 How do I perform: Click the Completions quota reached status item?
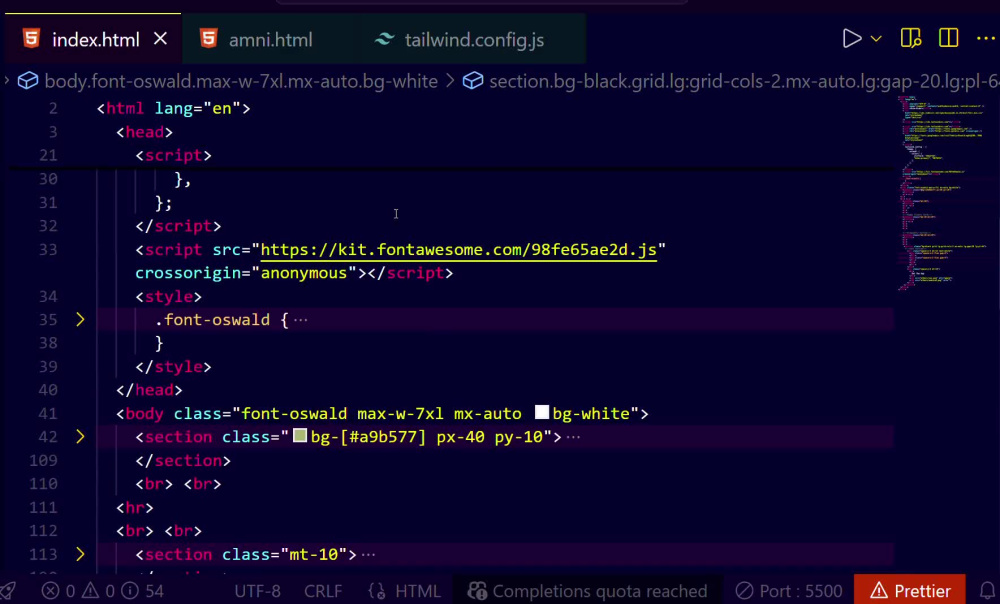pyautogui.click(x=587, y=591)
